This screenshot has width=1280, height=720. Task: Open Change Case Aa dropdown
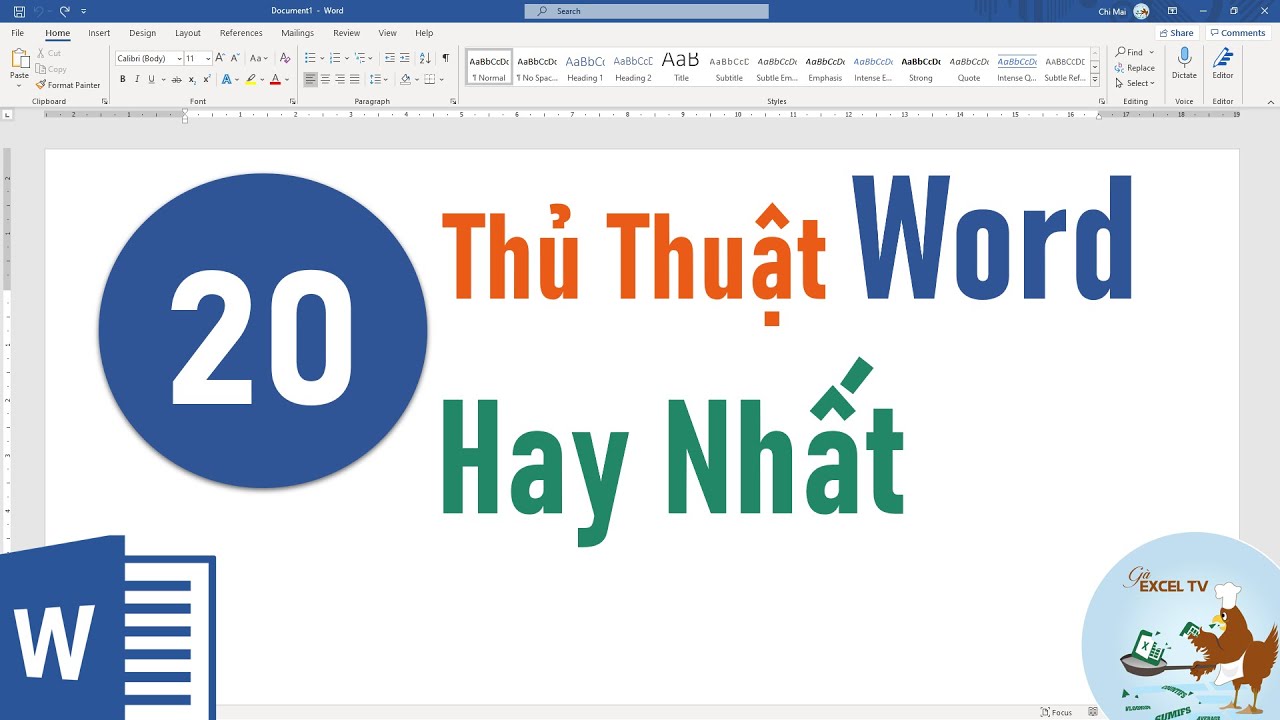tap(258, 58)
